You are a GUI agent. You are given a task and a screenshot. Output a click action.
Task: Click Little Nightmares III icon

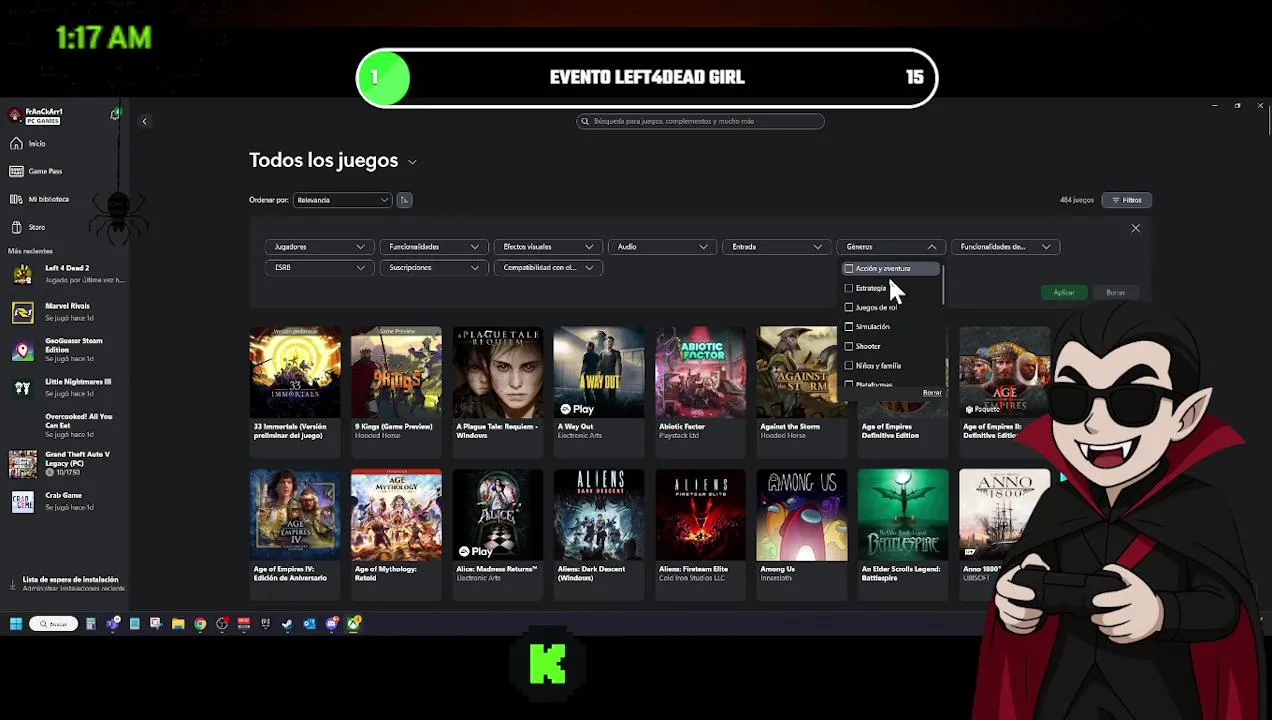click(x=22, y=388)
